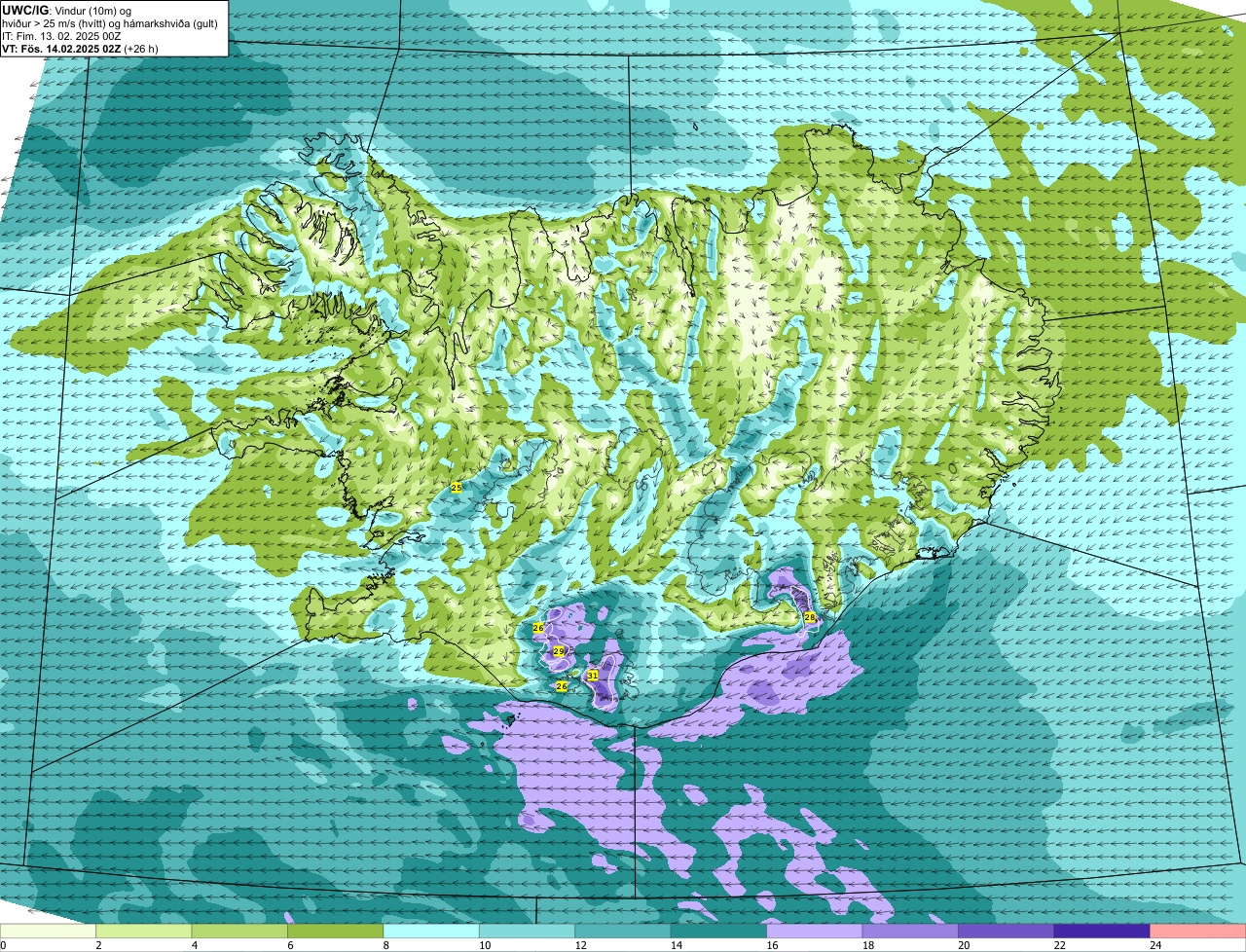The width and height of the screenshot is (1246, 952).
Task: Click the yellow gust label 25
Action: pos(457,487)
